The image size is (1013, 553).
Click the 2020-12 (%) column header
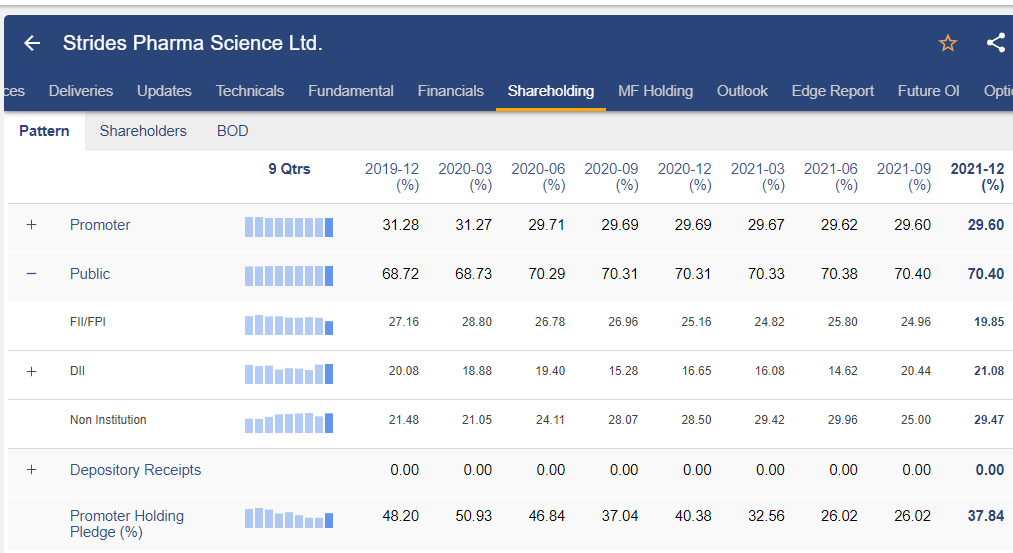point(684,177)
